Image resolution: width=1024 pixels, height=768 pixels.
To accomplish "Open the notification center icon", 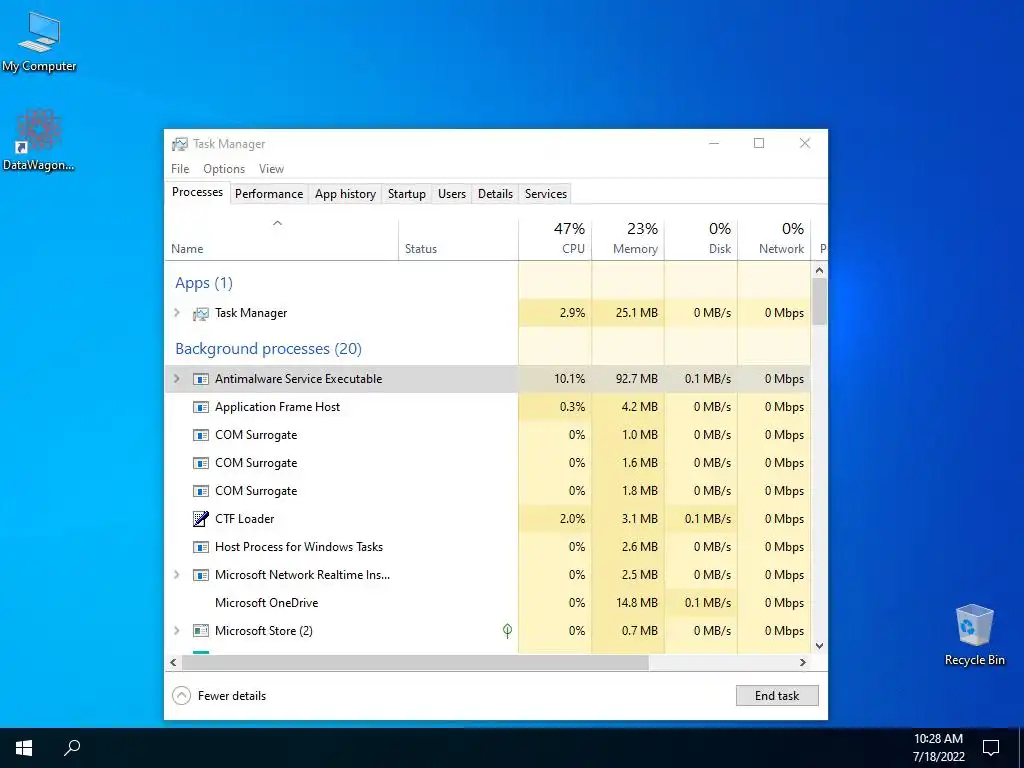I will coord(991,748).
